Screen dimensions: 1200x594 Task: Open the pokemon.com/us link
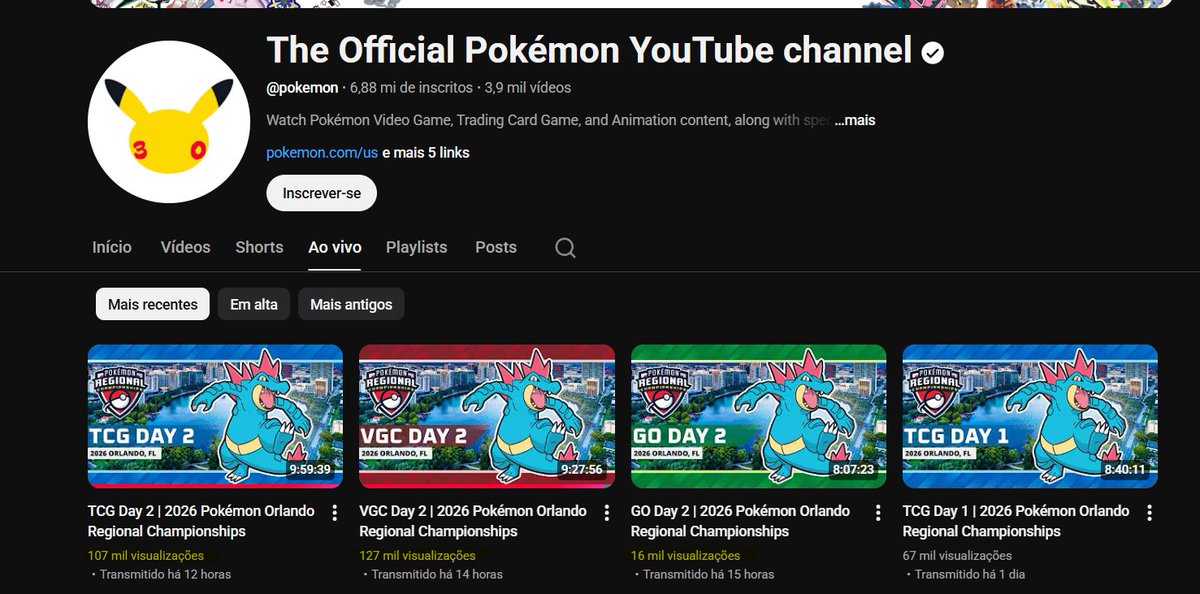coord(322,153)
